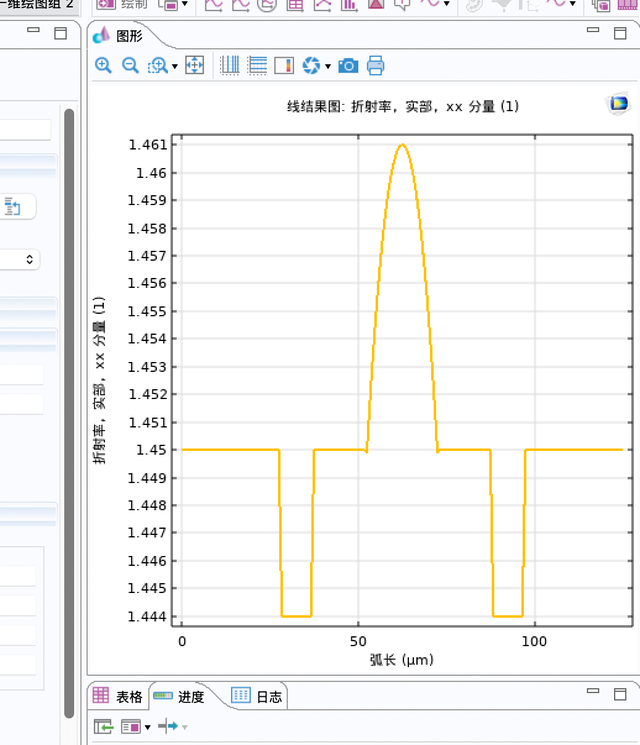640x745 pixels.
Task: Click the magenta grid icon at the ribbon's right edge
Action: (628, 4)
